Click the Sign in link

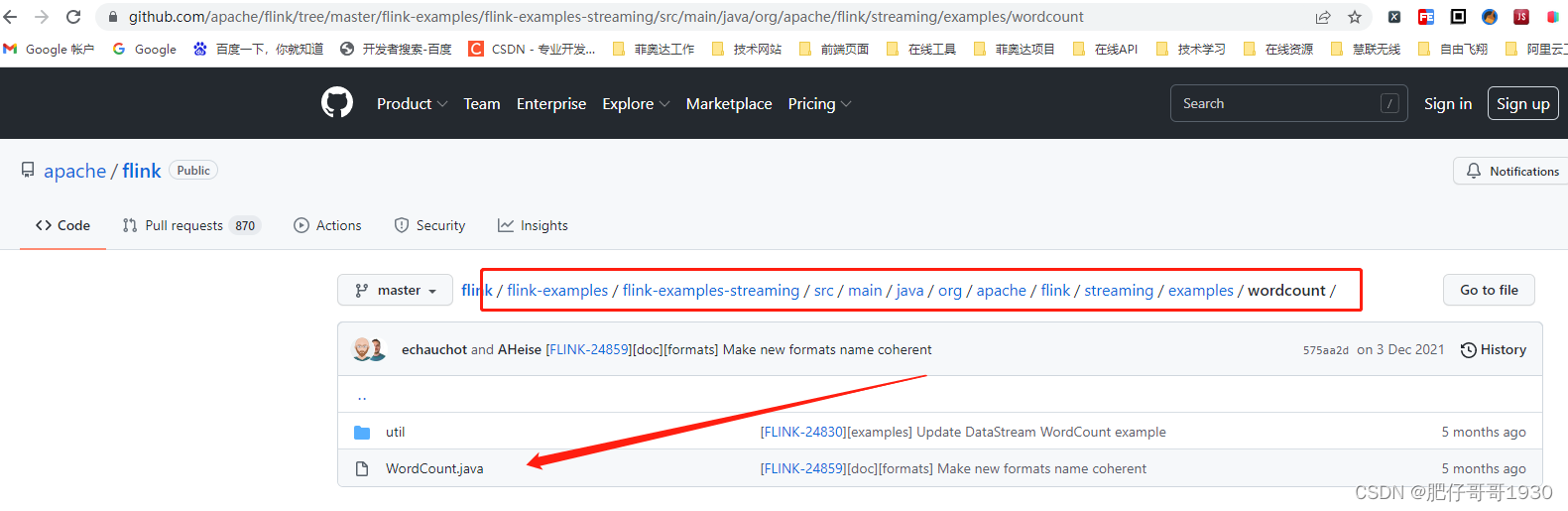click(1448, 103)
